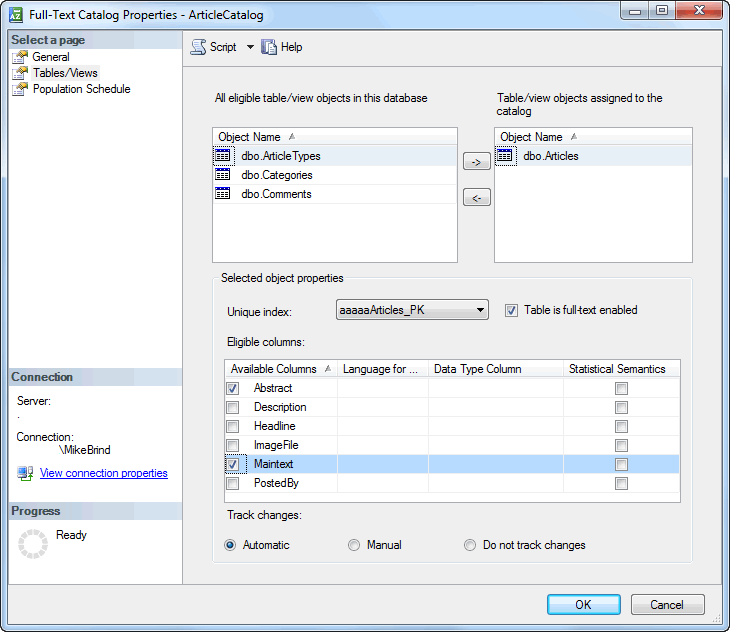Check the ImageFile column checkbox

click(233, 445)
